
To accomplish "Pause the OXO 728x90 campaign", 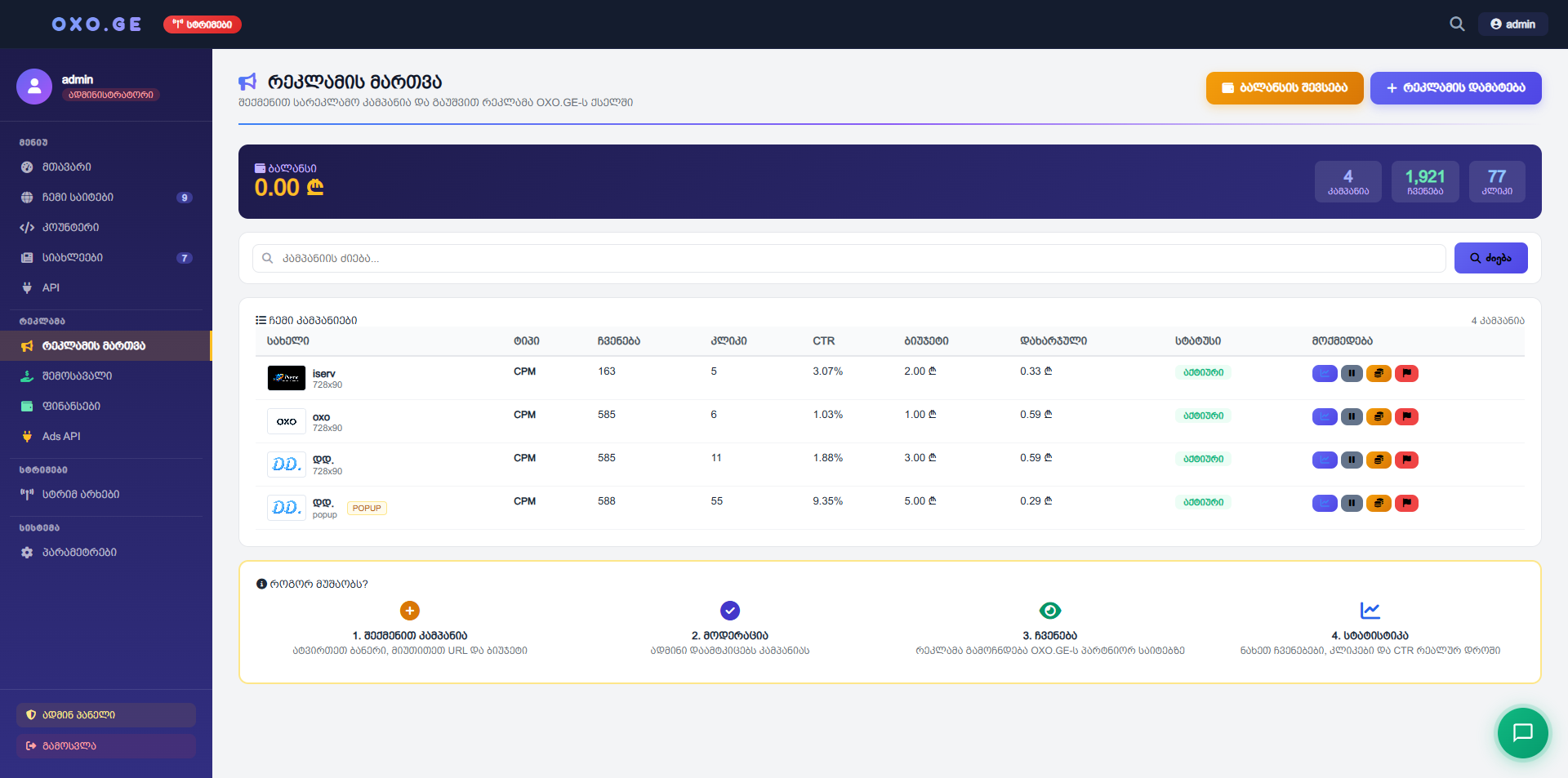I will tap(1352, 416).
